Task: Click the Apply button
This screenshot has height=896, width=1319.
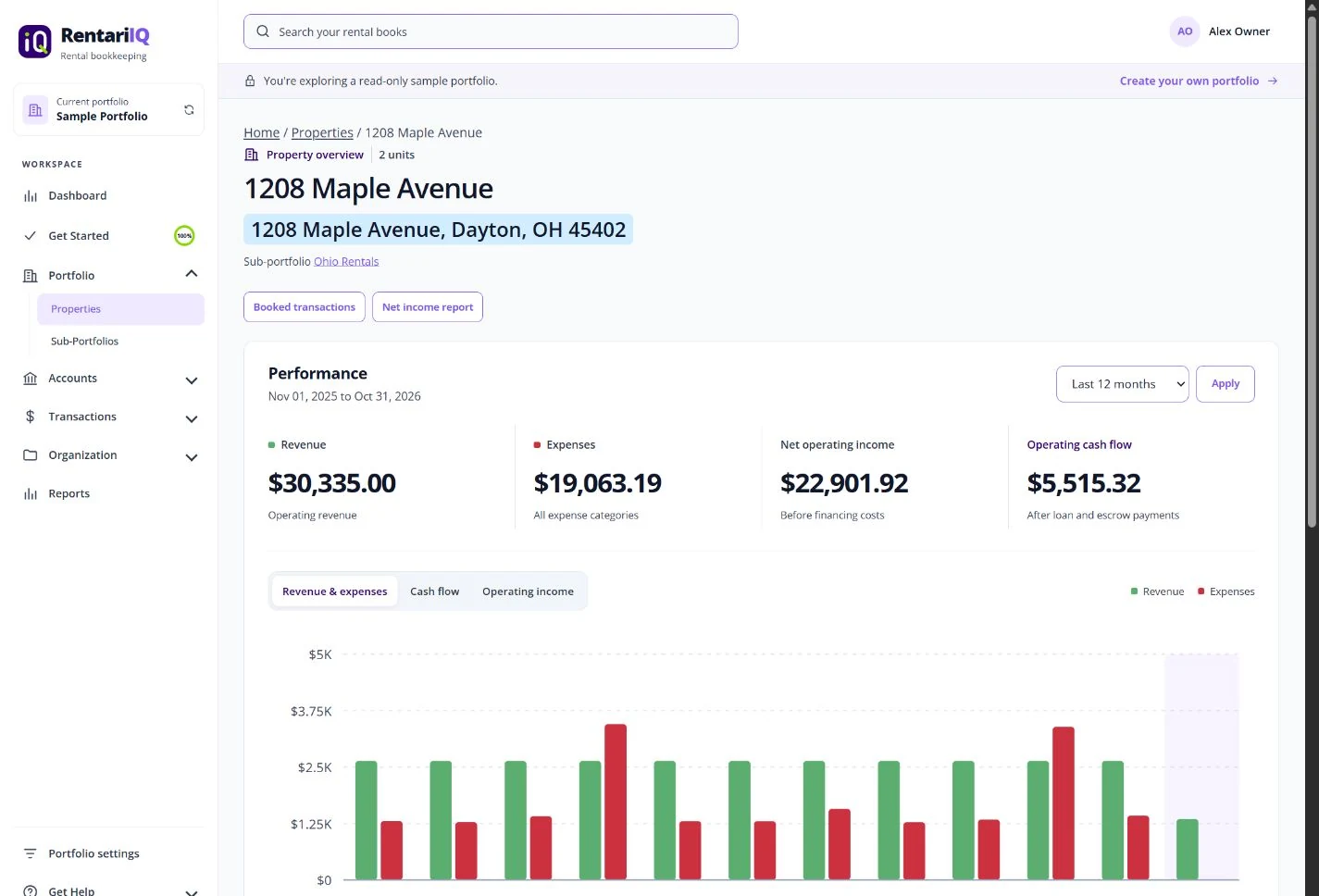Action: coord(1226,384)
